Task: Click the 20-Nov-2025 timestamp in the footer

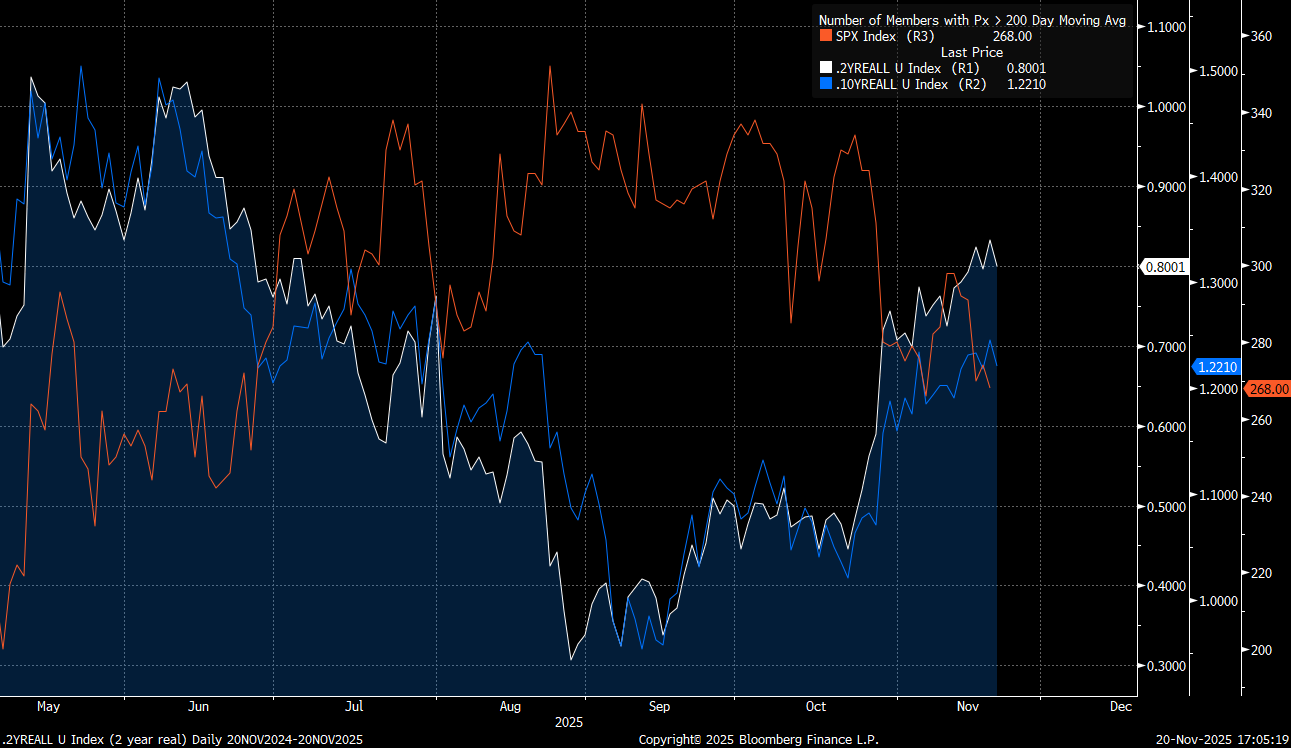Action: coord(1222,739)
